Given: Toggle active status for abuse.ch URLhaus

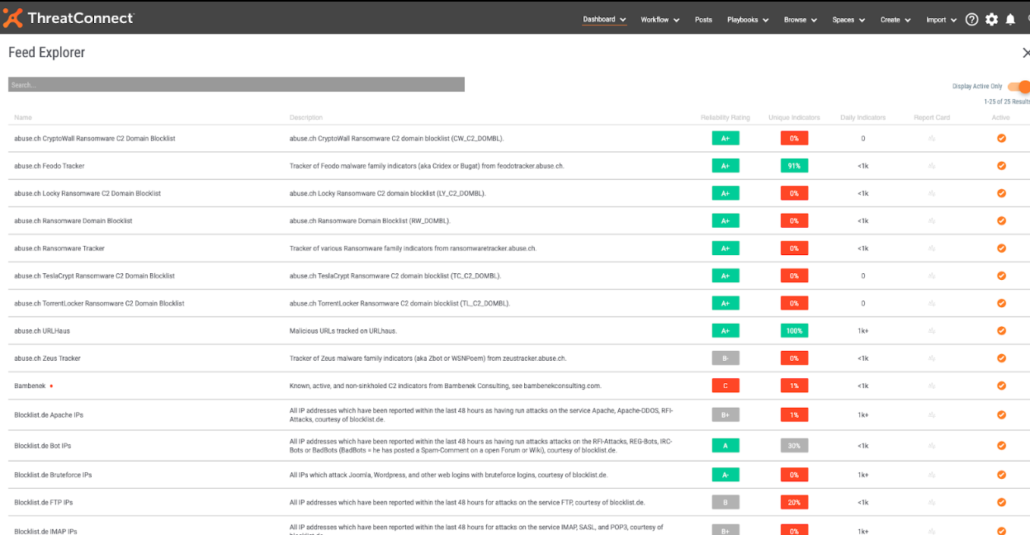Looking at the screenshot, I should click(x=1001, y=331).
